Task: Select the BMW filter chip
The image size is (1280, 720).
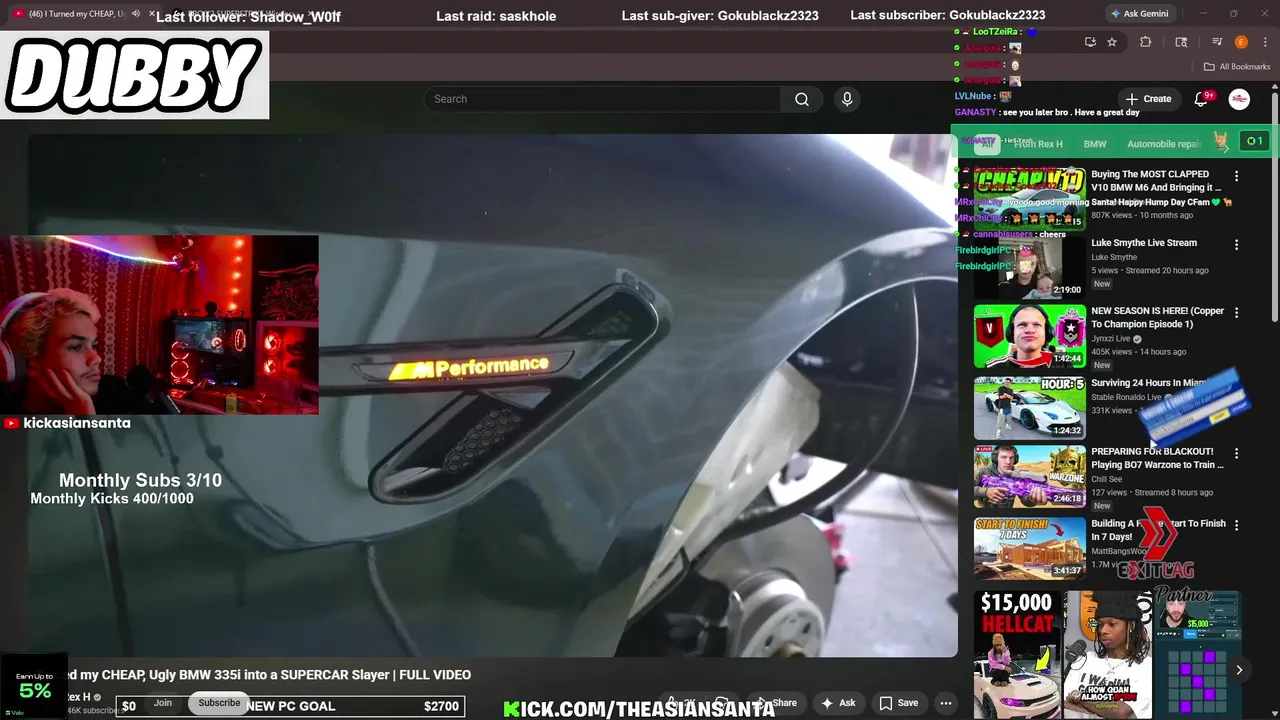Action: 1095,144
